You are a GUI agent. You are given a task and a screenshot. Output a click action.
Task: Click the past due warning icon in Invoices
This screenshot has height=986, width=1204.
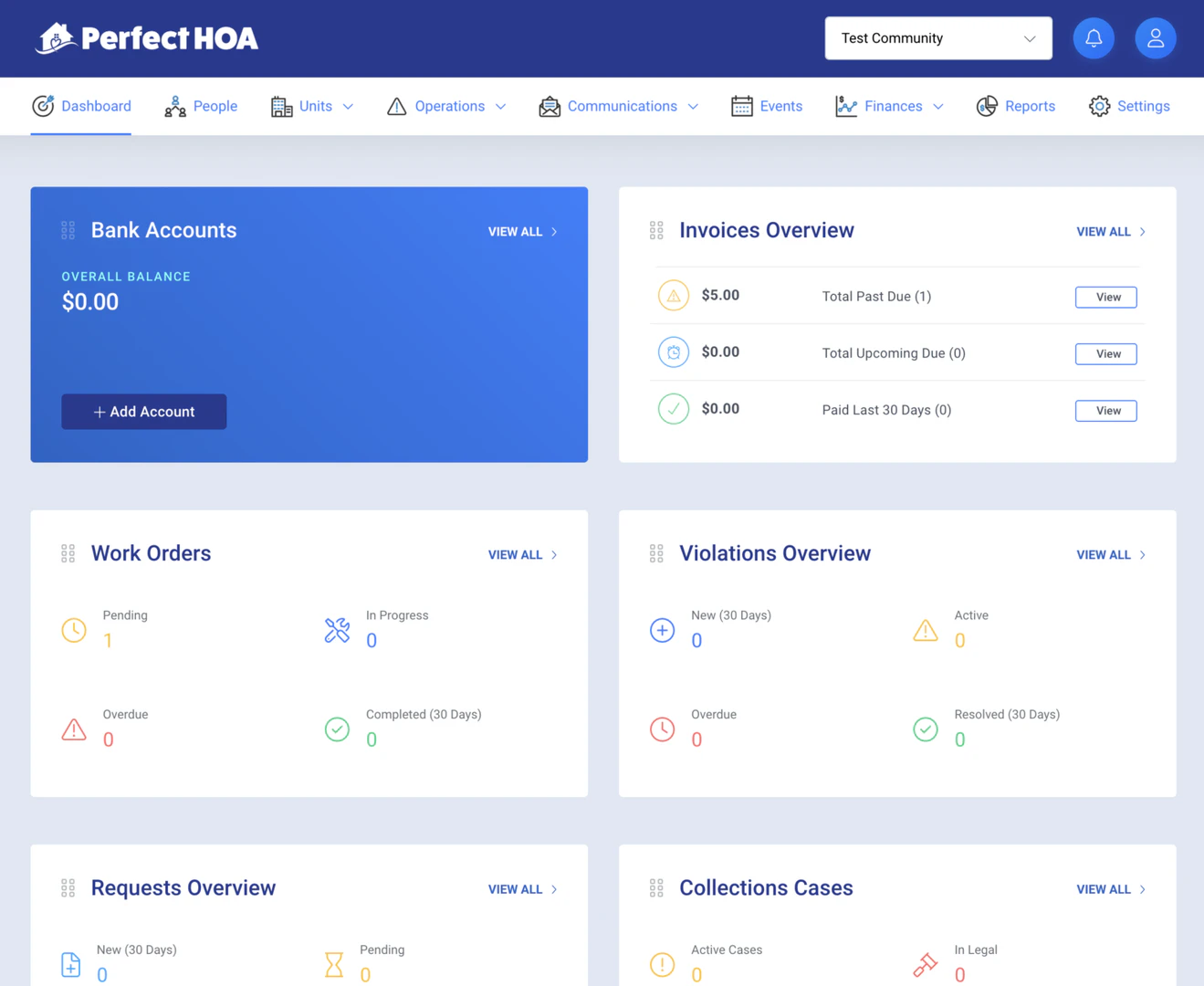point(673,296)
